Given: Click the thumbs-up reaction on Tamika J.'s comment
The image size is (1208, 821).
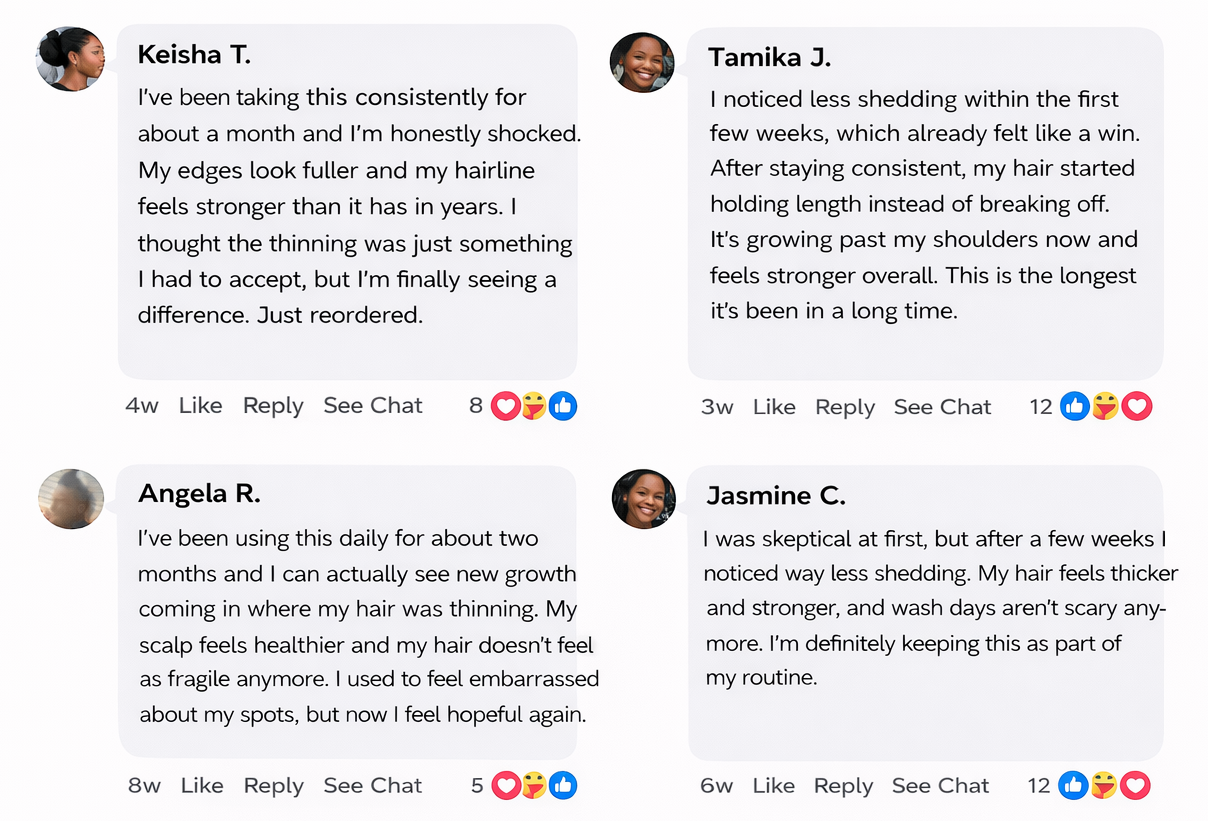Looking at the screenshot, I should tap(1074, 406).
